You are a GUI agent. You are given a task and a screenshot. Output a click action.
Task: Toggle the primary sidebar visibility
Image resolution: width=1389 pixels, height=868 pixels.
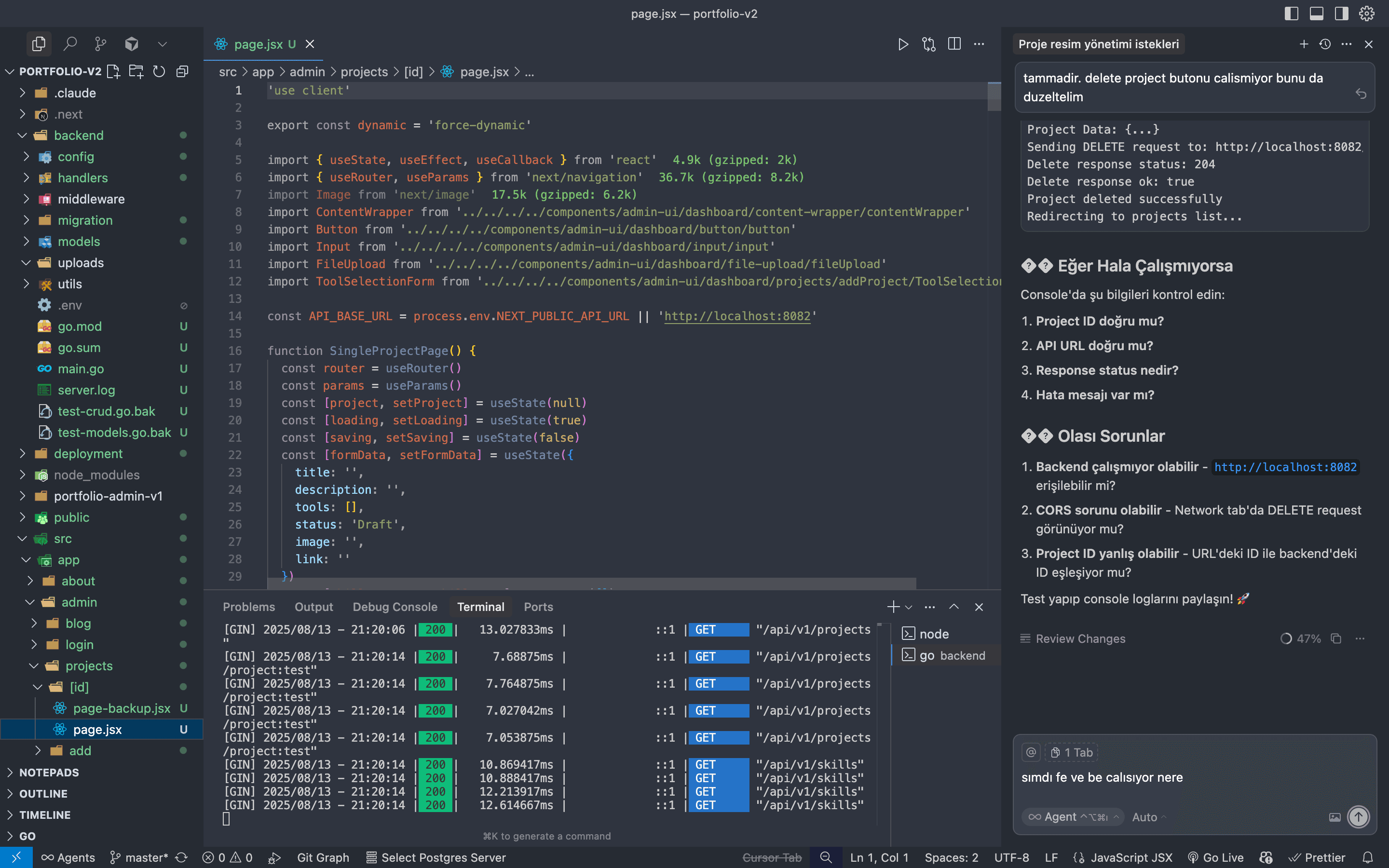click(1292, 13)
